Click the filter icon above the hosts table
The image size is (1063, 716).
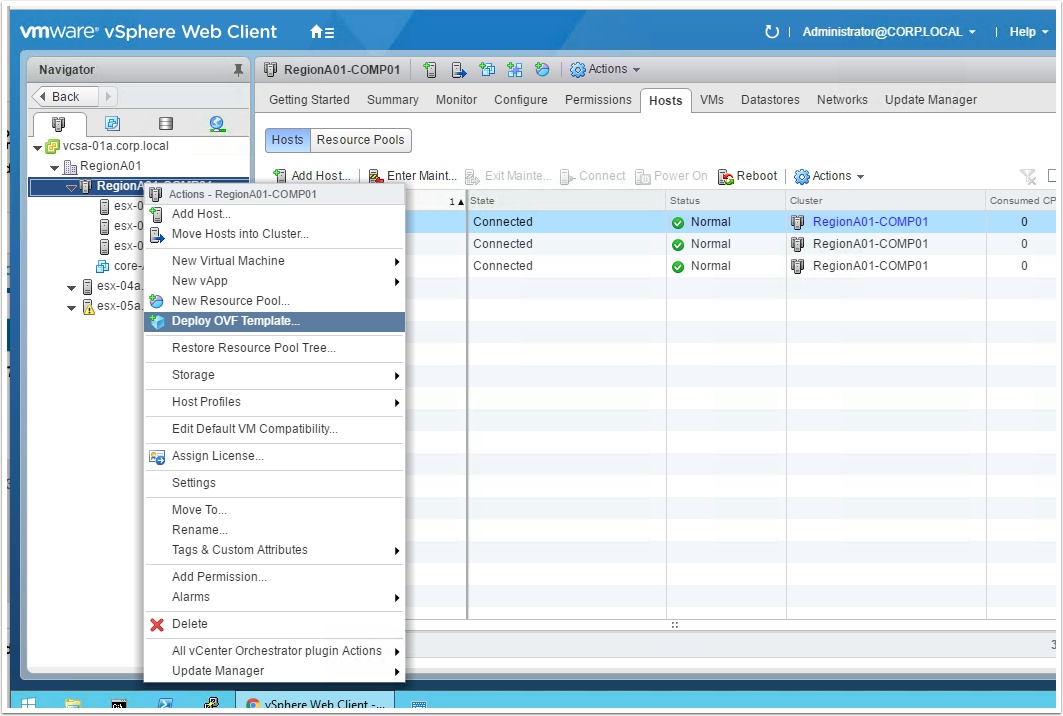click(1028, 176)
